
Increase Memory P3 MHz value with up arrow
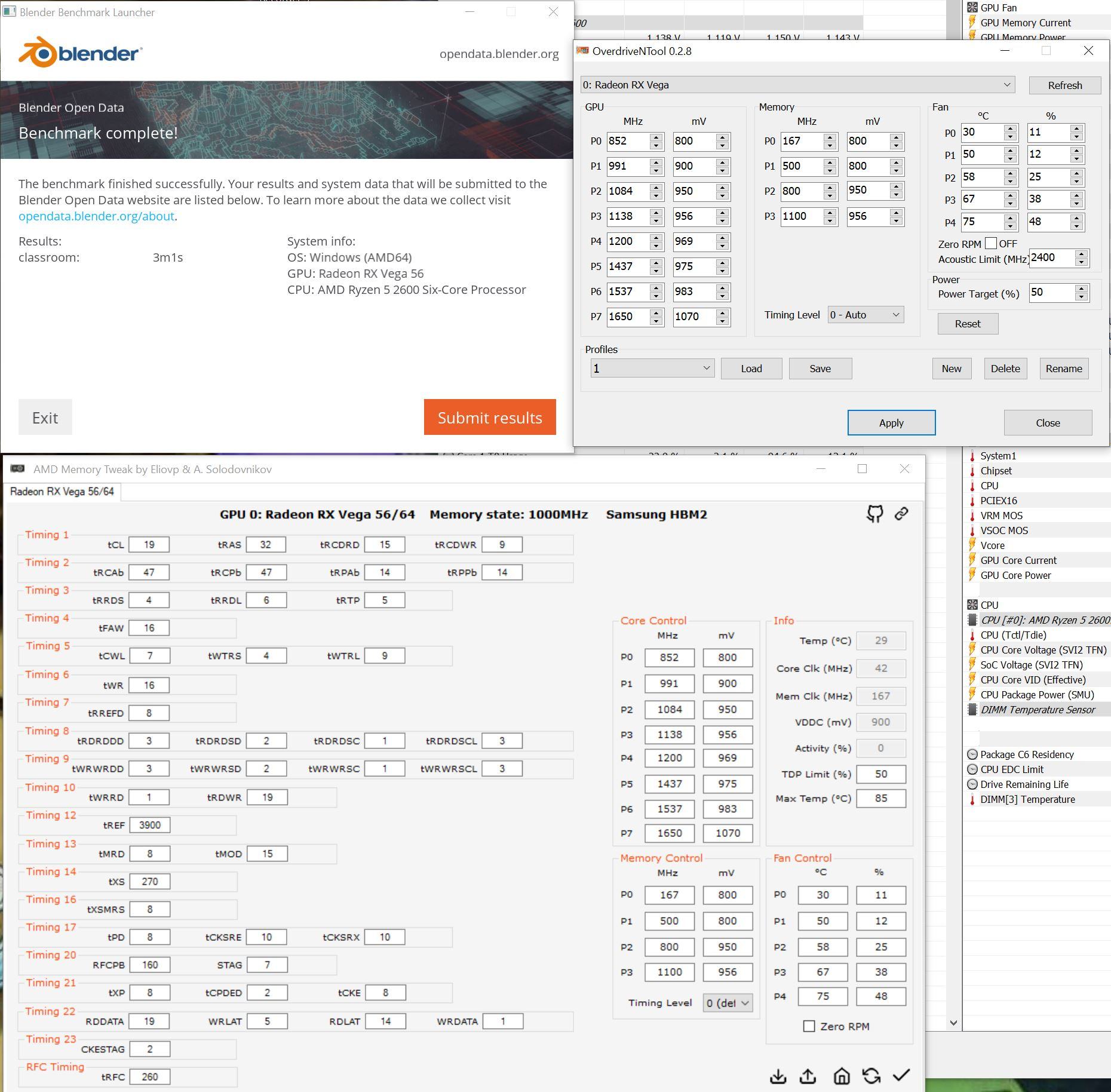tap(830, 211)
